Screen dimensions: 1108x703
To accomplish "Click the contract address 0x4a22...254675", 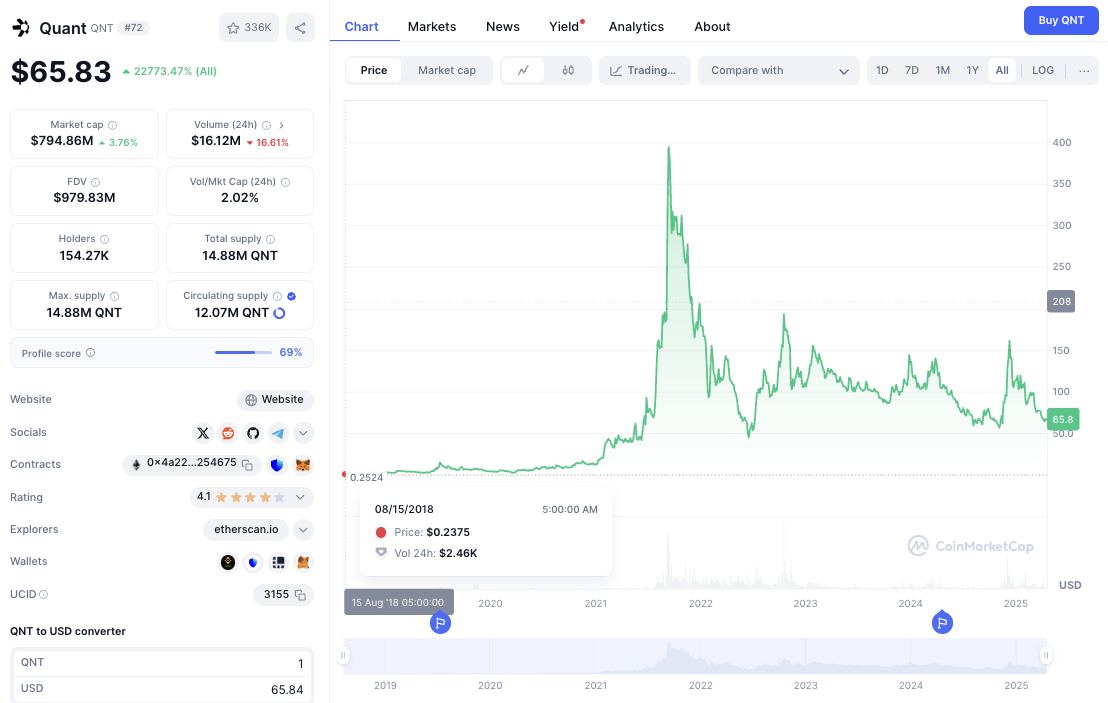I will (x=191, y=463).
